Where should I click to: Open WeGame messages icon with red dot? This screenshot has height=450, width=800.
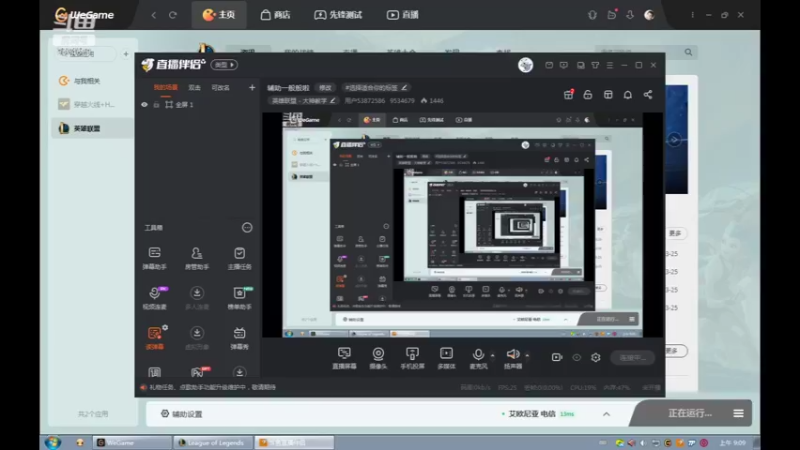612,15
